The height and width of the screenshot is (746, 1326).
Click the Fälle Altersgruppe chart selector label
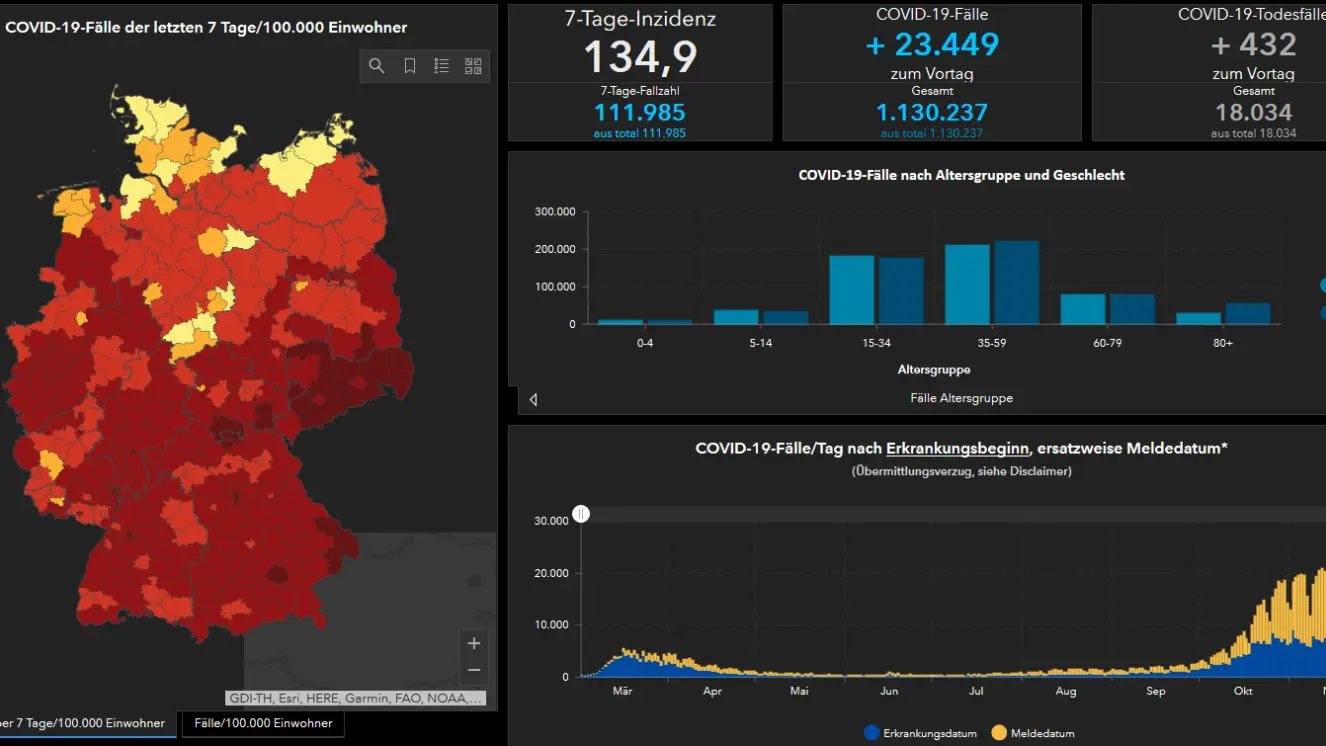[961, 398]
